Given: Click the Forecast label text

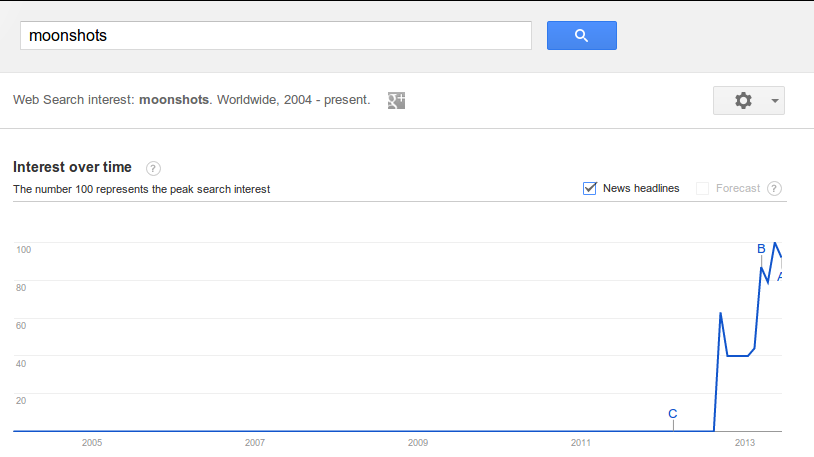Looking at the screenshot, I should [x=738, y=188].
